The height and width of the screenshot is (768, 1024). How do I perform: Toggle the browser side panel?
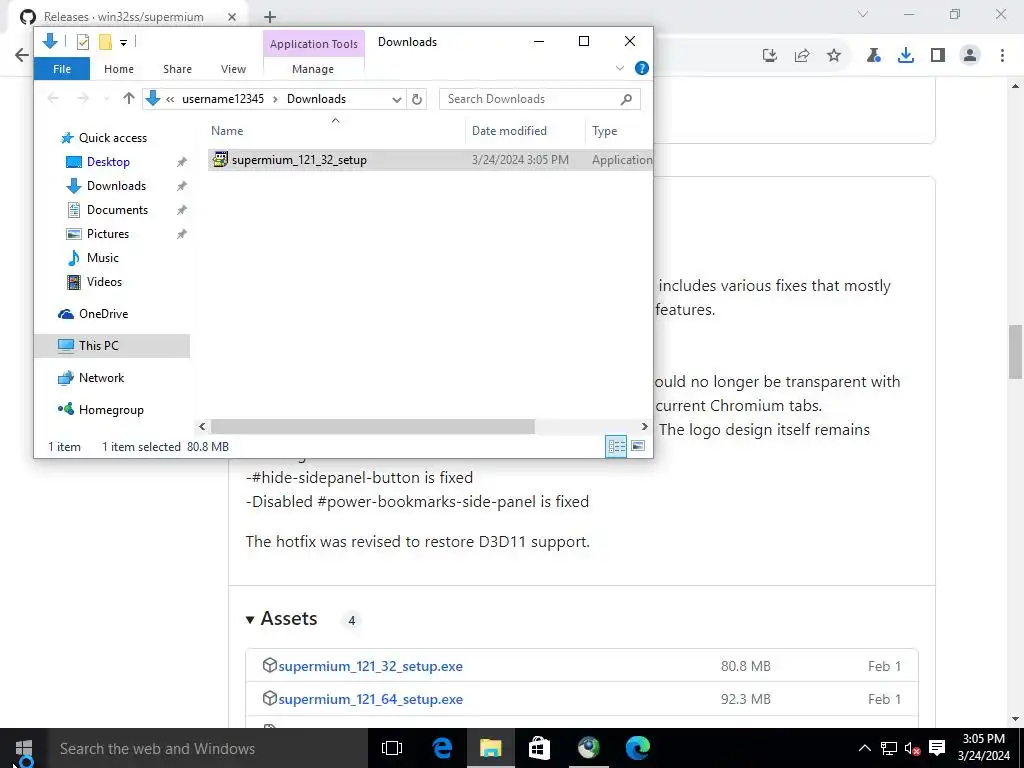[x=938, y=56]
